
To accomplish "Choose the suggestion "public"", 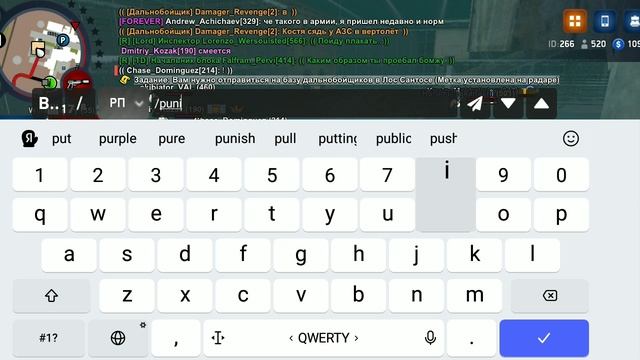I will tap(393, 139).
